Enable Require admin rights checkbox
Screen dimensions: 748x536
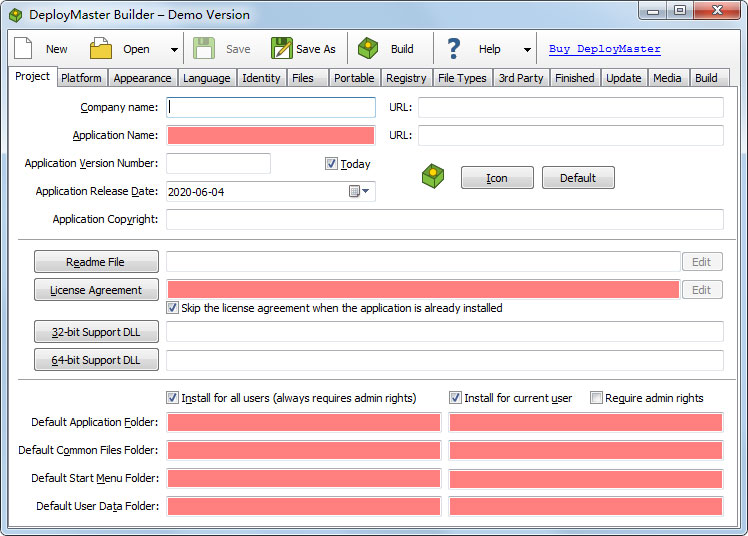pos(597,398)
